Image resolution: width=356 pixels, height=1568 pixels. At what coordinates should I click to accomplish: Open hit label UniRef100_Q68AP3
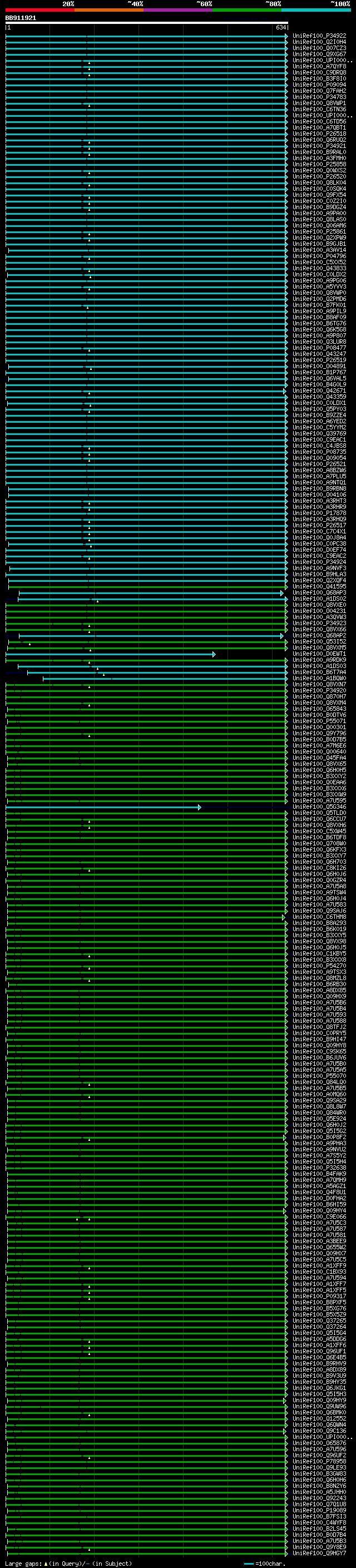point(319,592)
